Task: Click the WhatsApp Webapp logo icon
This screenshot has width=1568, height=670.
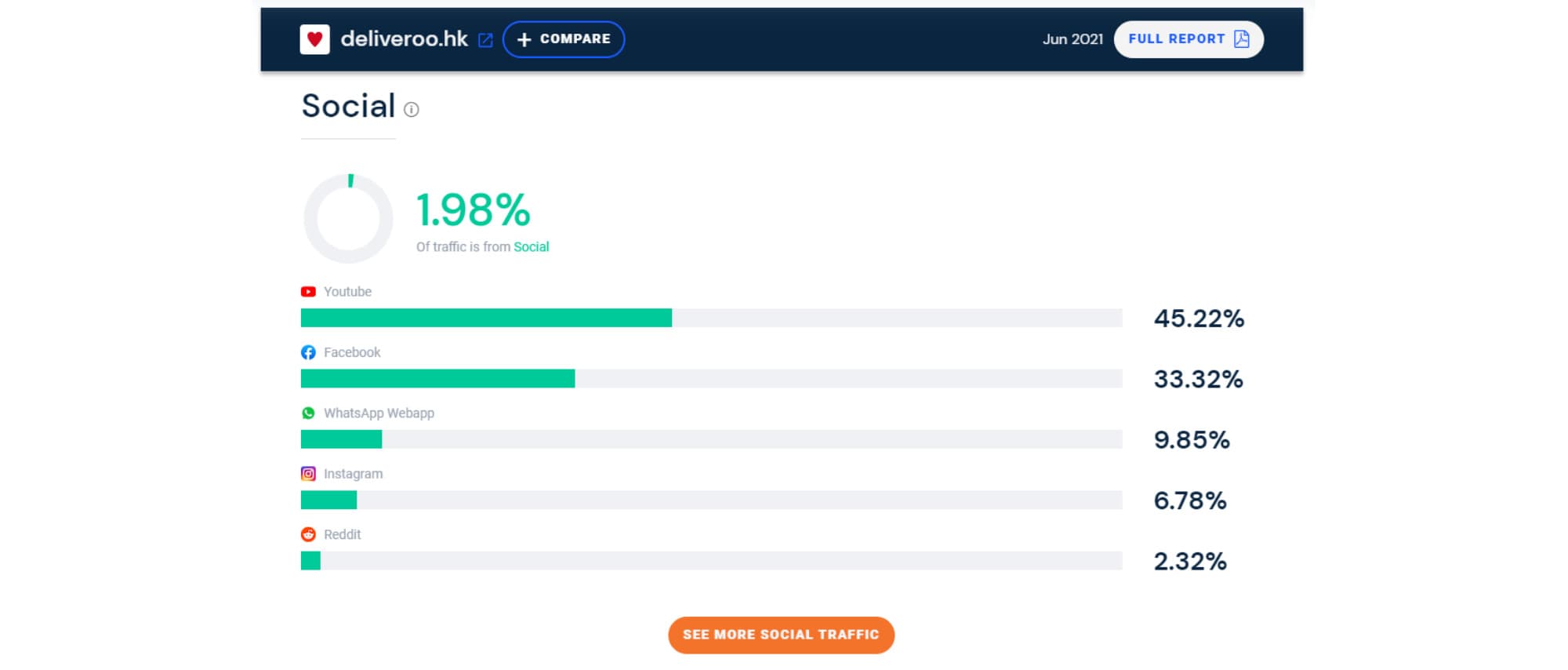Action: pos(308,413)
